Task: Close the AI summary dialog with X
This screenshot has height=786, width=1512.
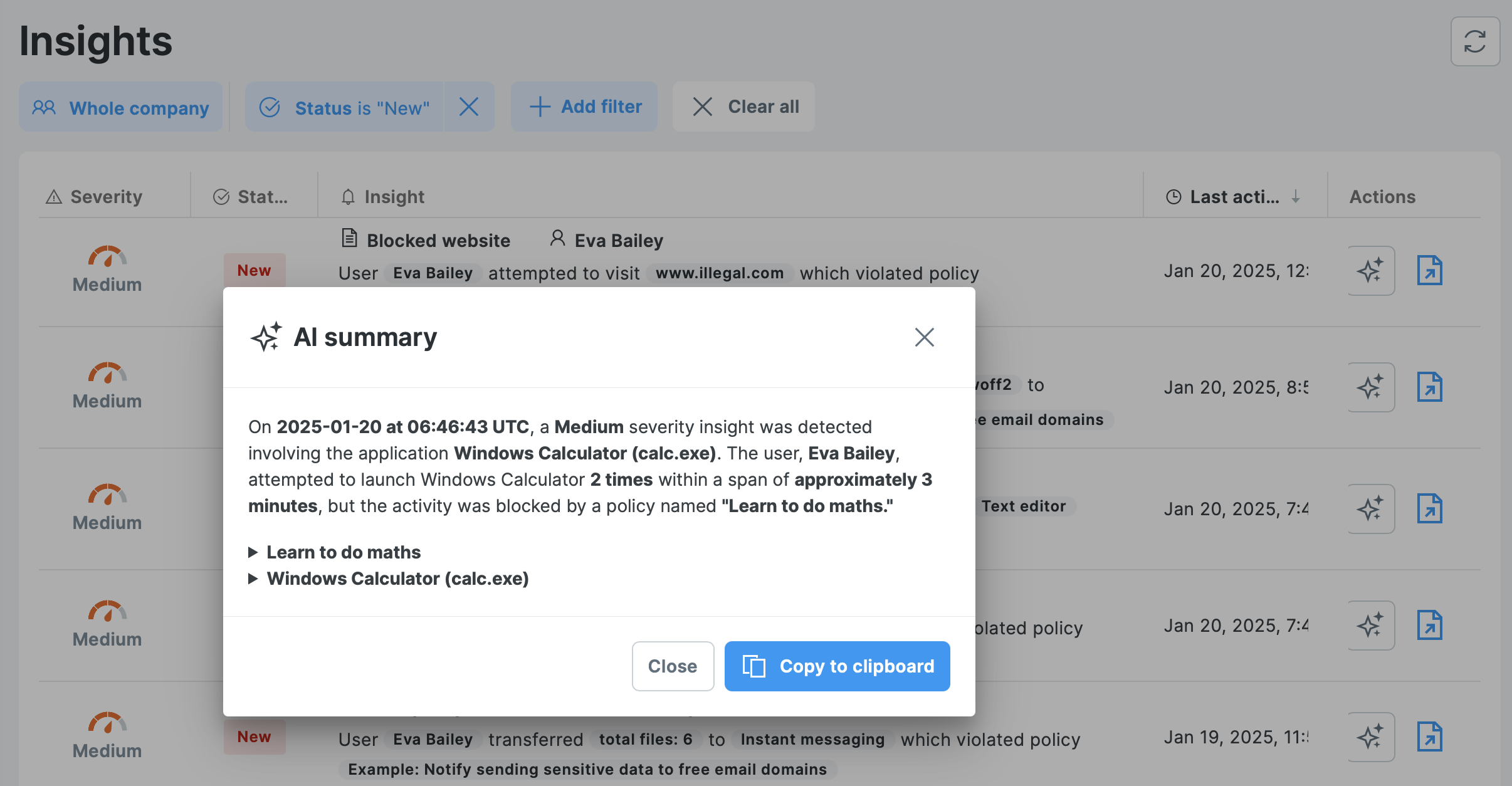Action: (924, 337)
